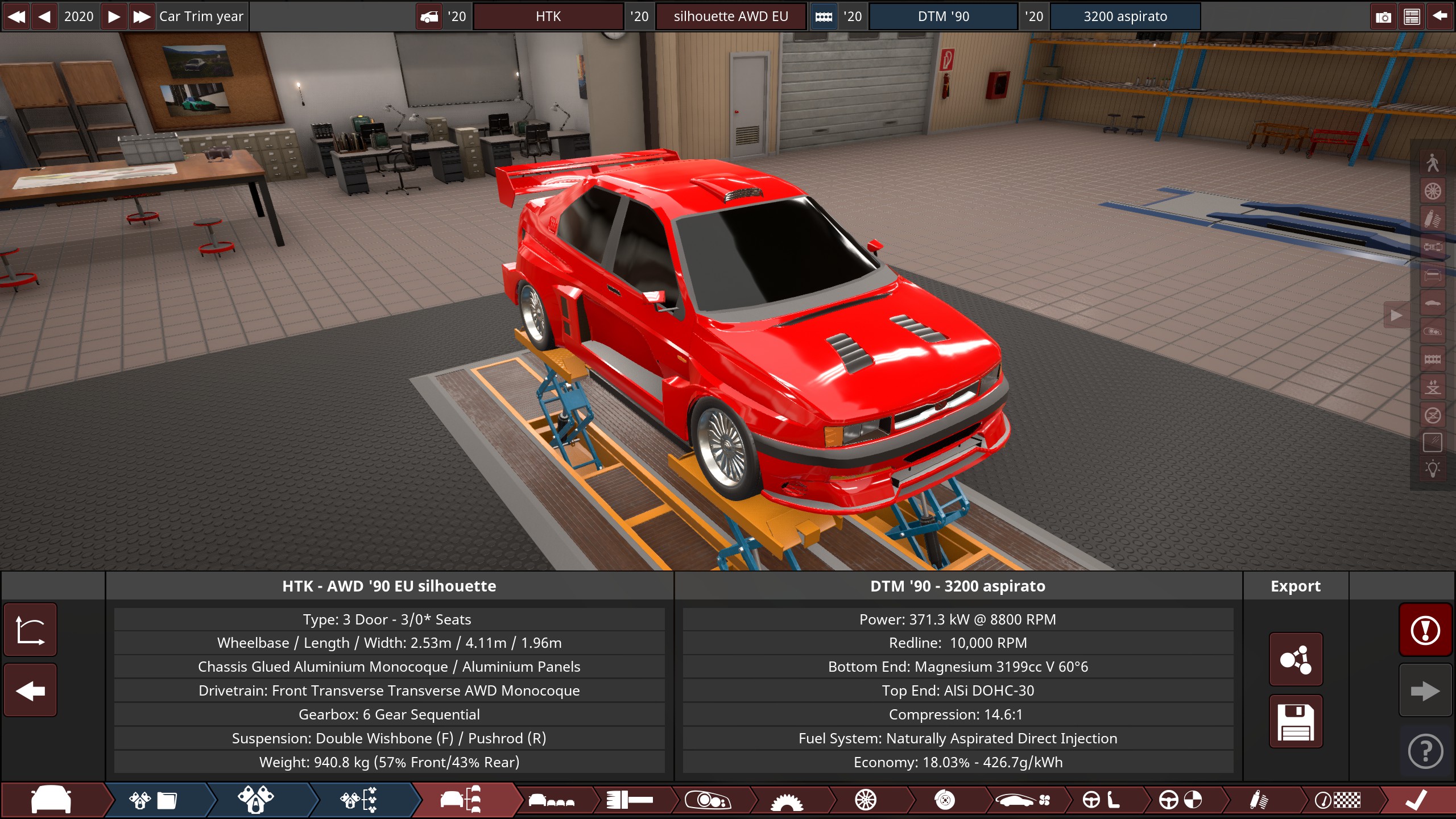Open help with the question mark button

1425,752
